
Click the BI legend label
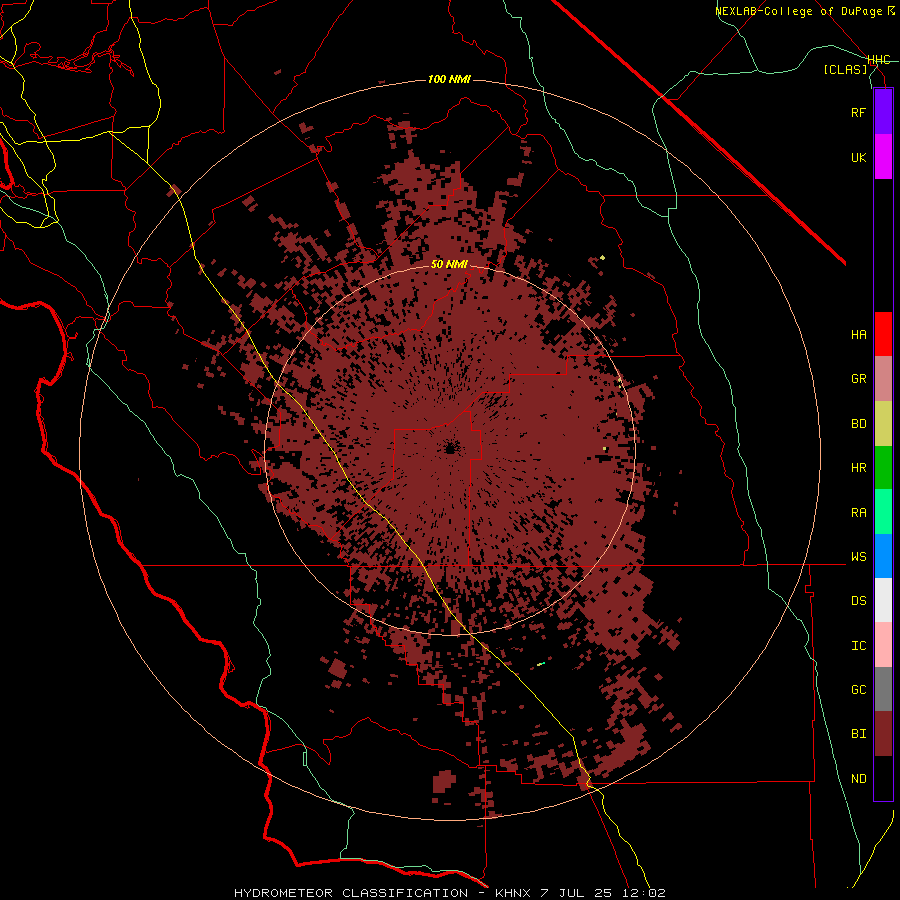pos(859,734)
